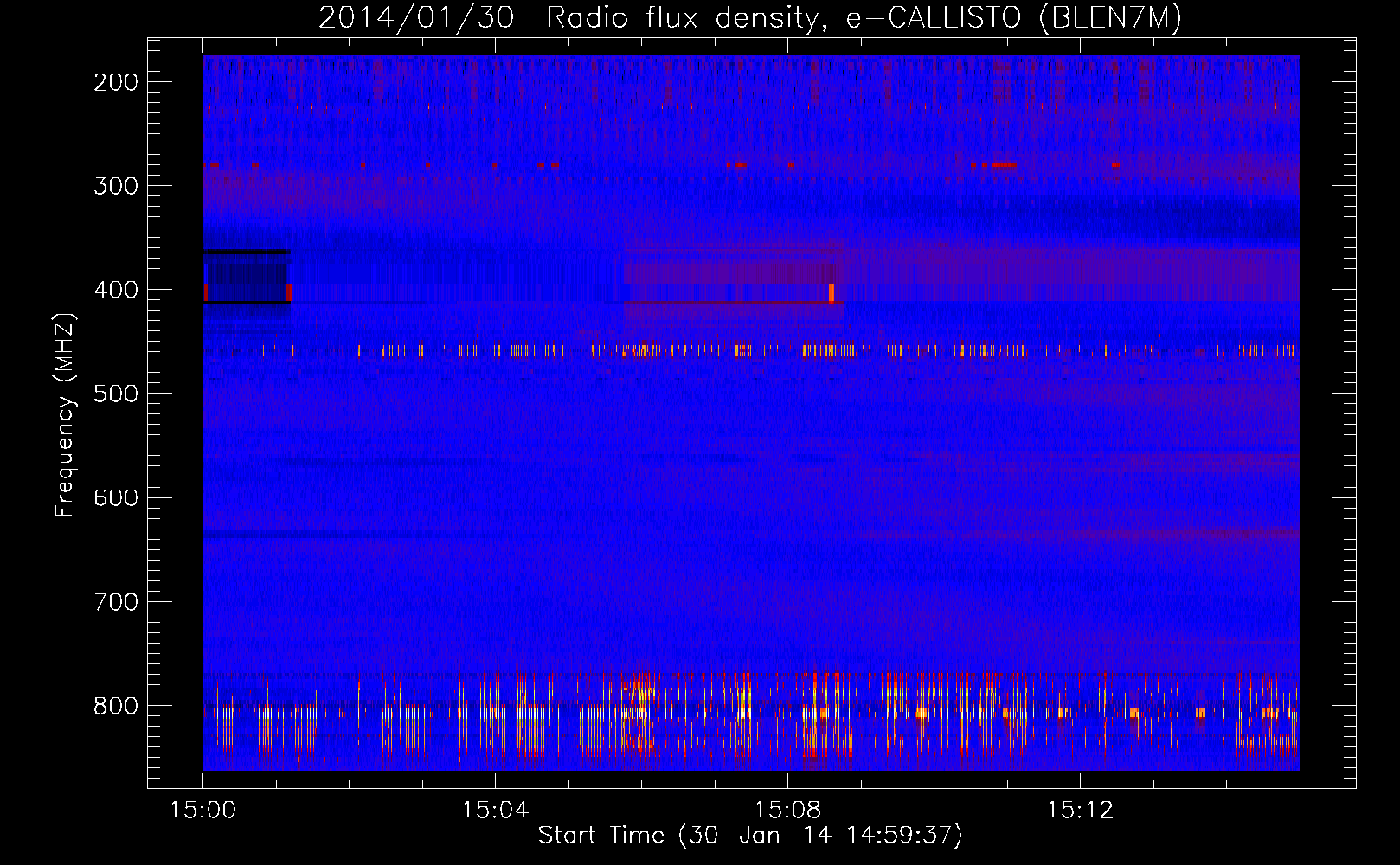Image resolution: width=1400 pixels, height=865 pixels.
Task: Click the 15:00 time tick label
Action: pyautogui.click(x=203, y=811)
